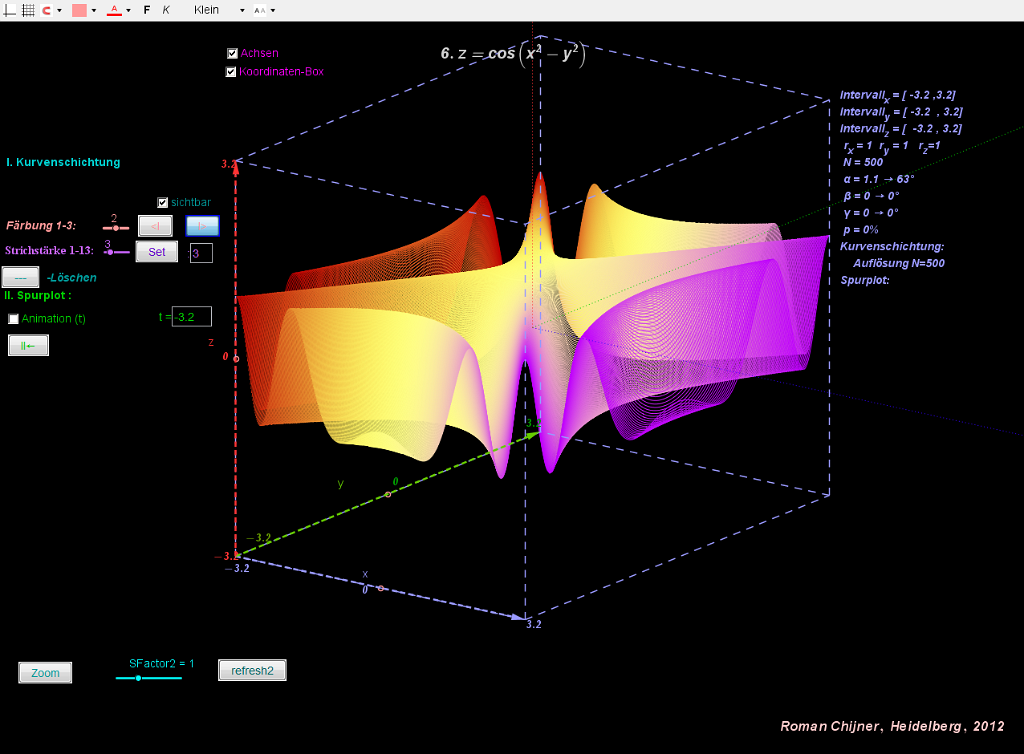Apply bold formatting with F icon
Screen dimensions: 1024x754
tap(147, 10)
